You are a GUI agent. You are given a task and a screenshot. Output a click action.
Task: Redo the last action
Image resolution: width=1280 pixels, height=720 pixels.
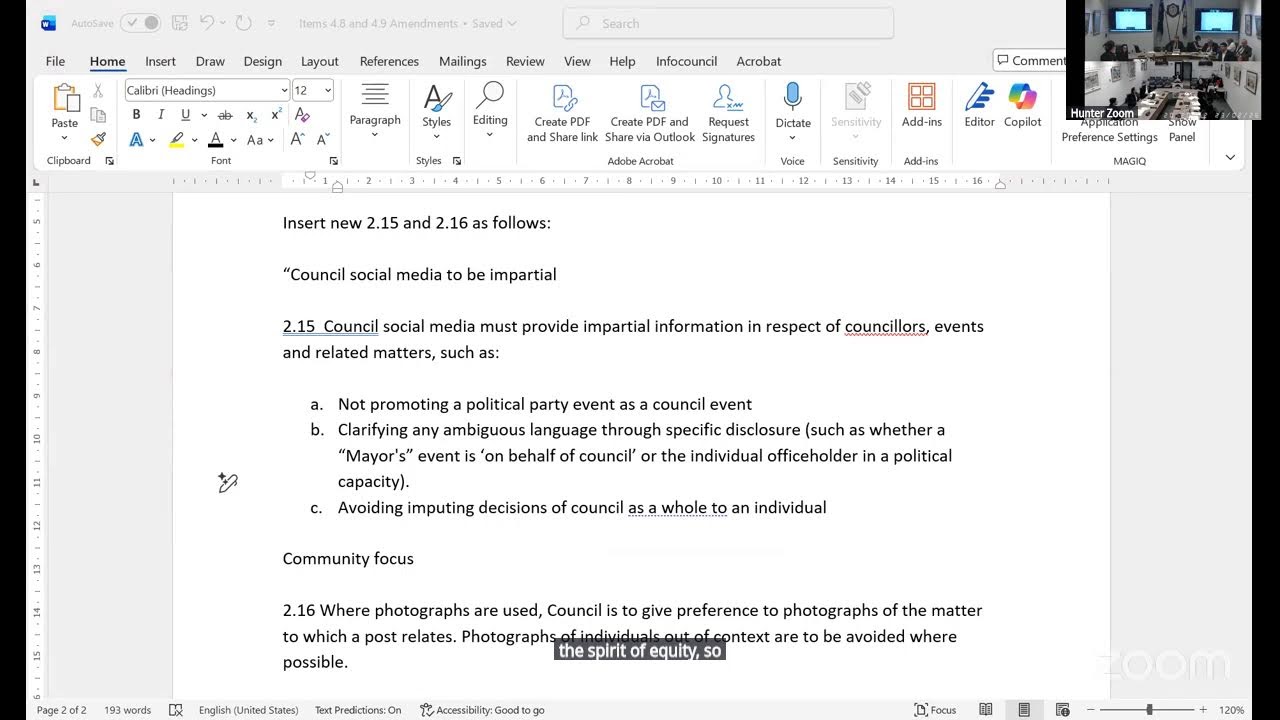pyautogui.click(x=243, y=23)
